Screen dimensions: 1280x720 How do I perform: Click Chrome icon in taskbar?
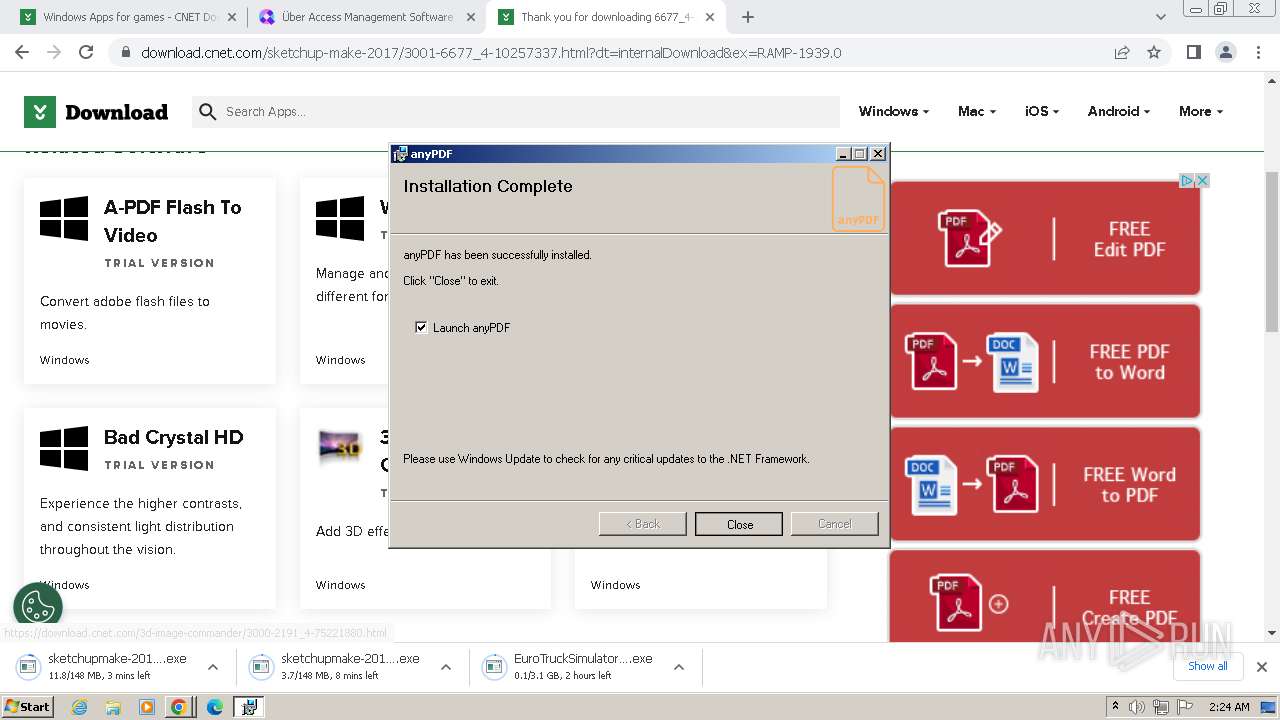(179, 707)
